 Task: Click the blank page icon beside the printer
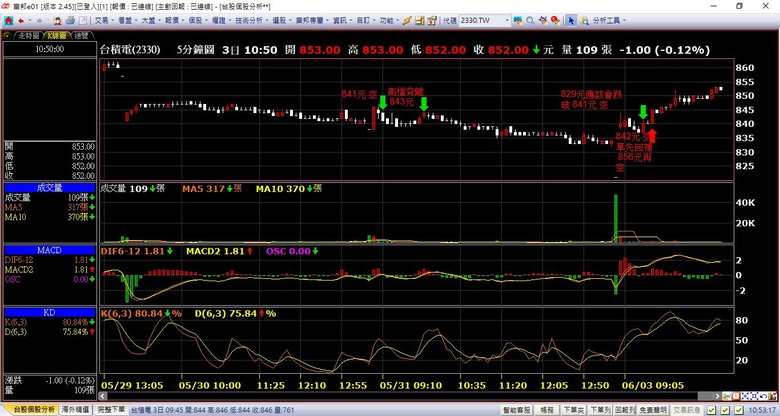pyautogui.click(x=83, y=20)
